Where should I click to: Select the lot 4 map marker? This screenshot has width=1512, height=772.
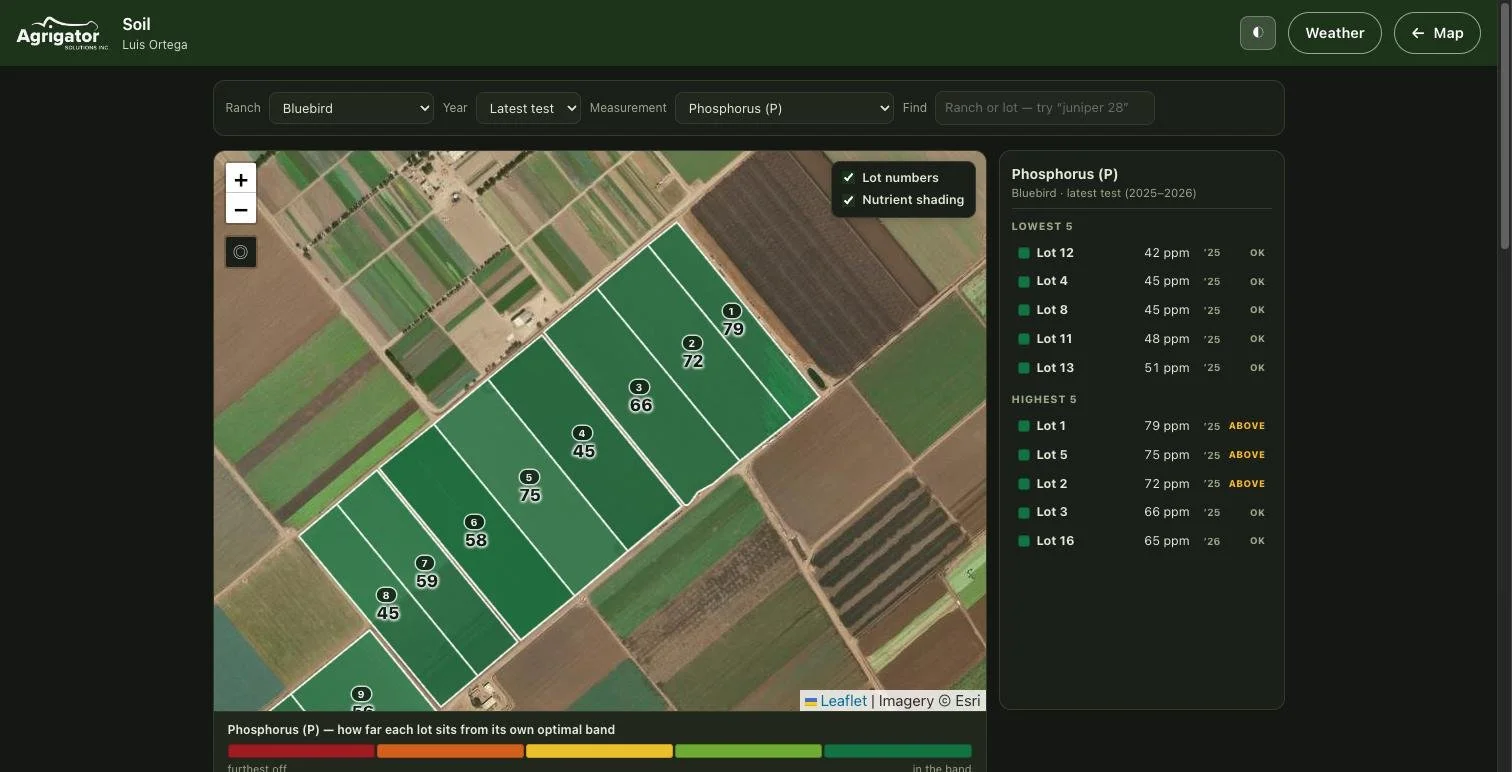coord(583,433)
